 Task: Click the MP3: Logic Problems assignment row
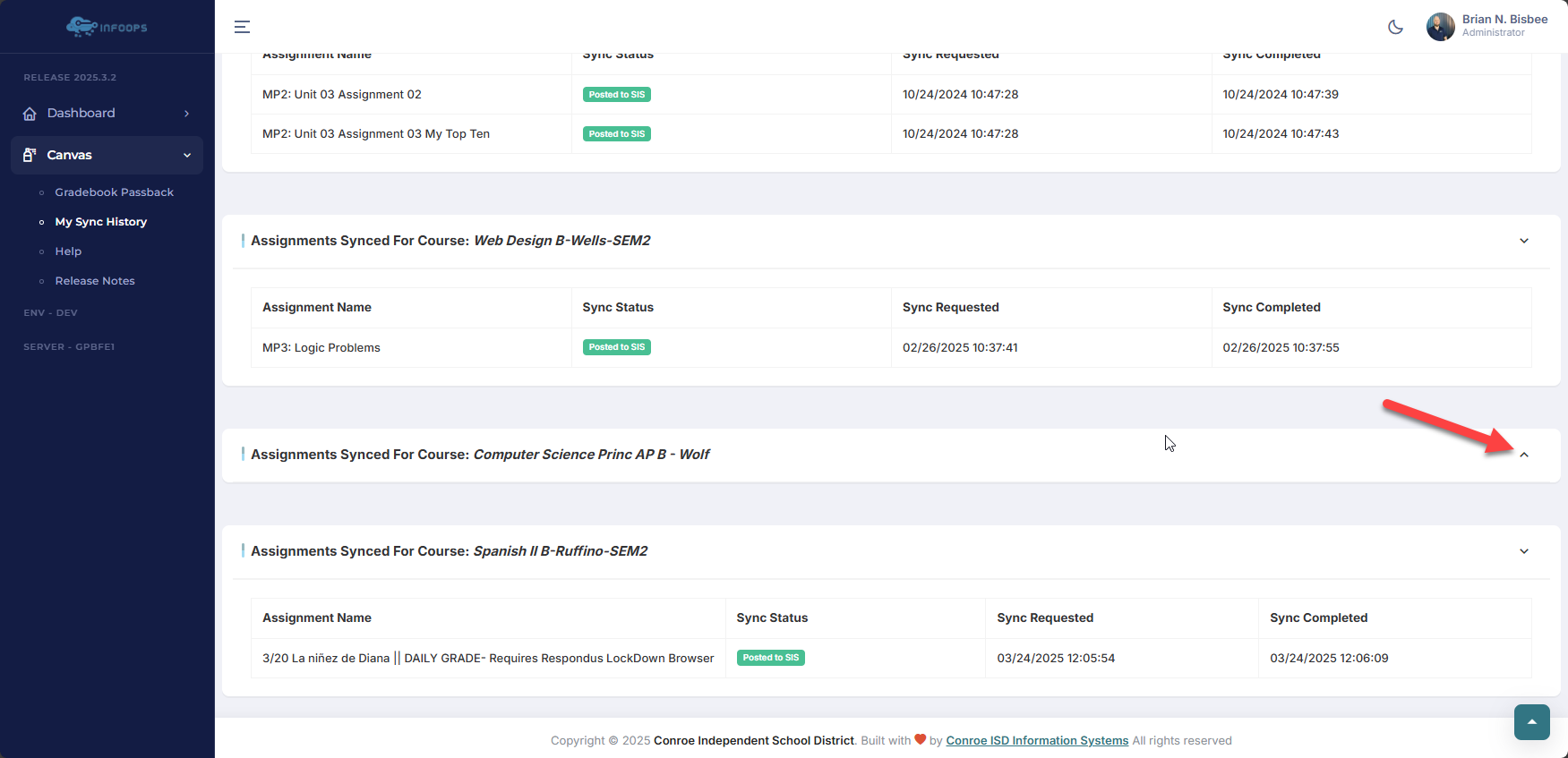[321, 348]
